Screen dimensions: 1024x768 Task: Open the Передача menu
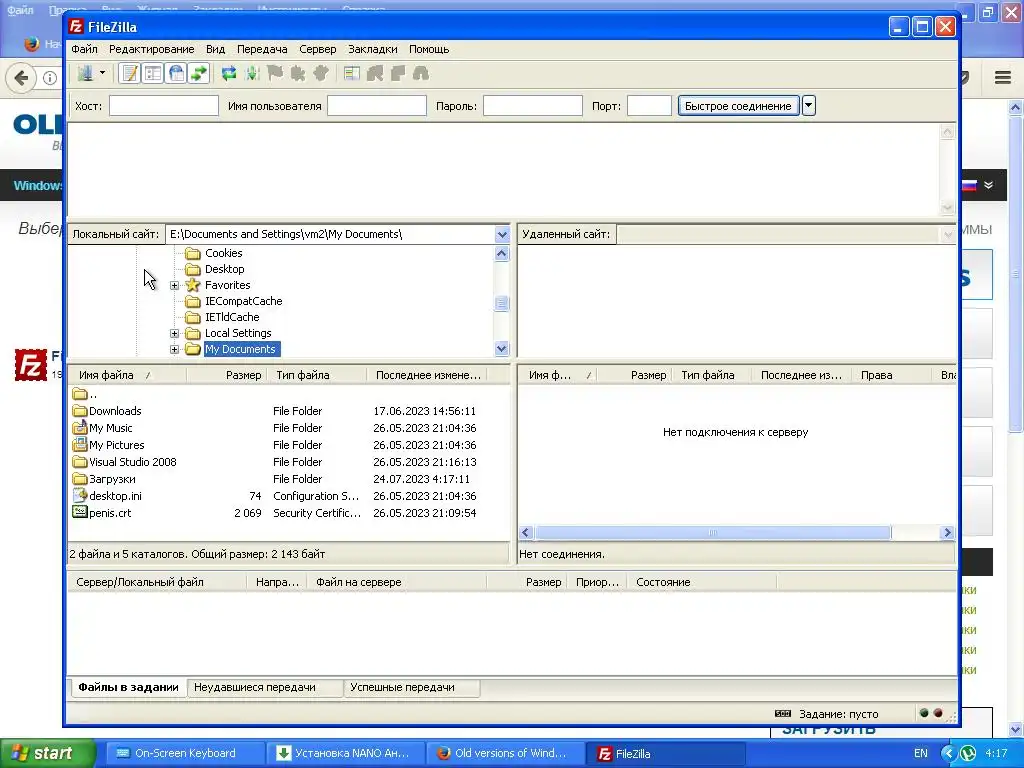click(x=262, y=49)
